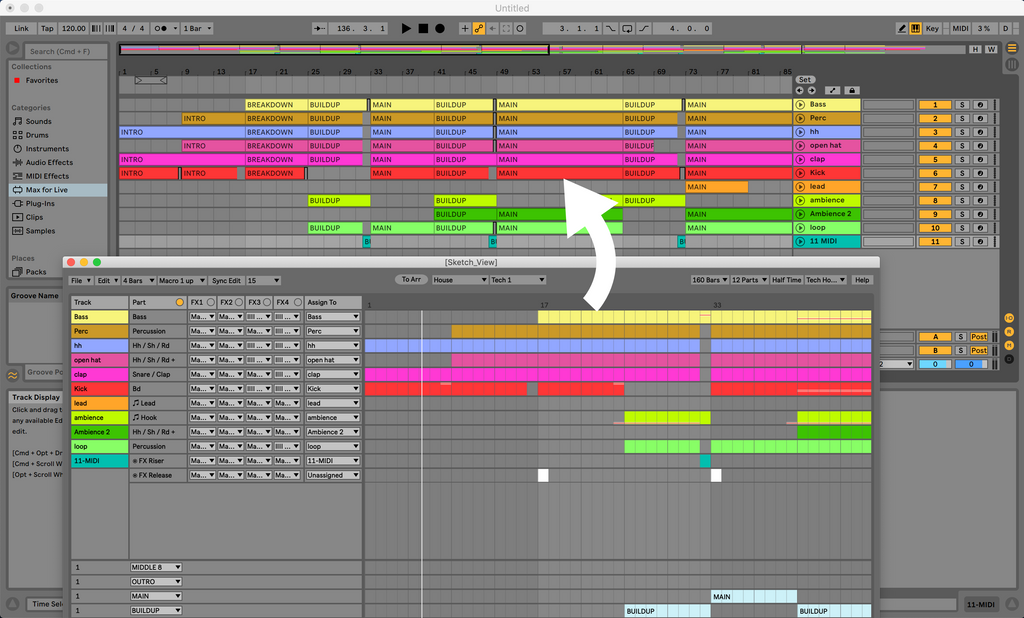Solo the Bass track
The image size is (1024, 618).
click(x=962, y=105)
